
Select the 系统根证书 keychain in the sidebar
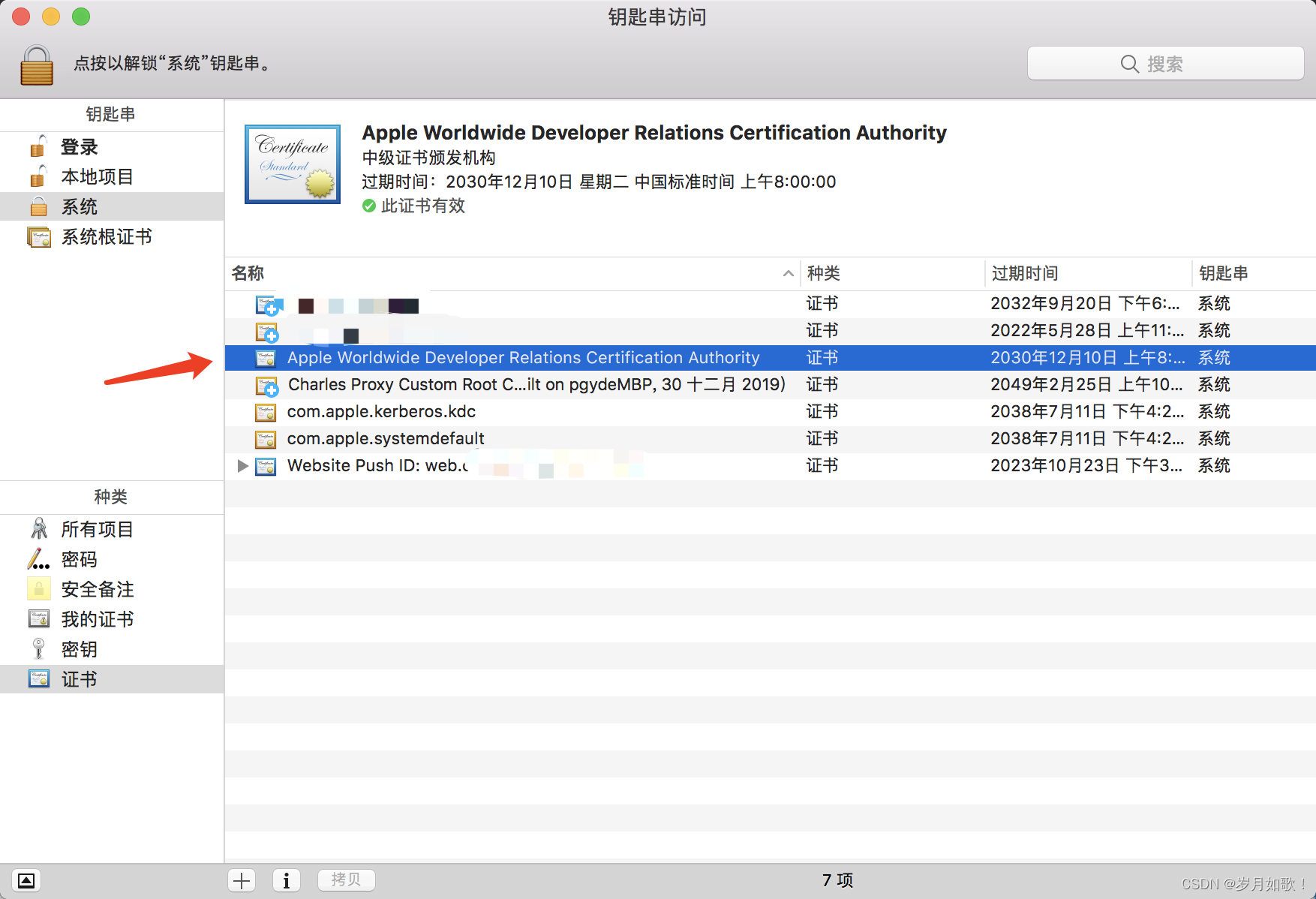(112, 236)
